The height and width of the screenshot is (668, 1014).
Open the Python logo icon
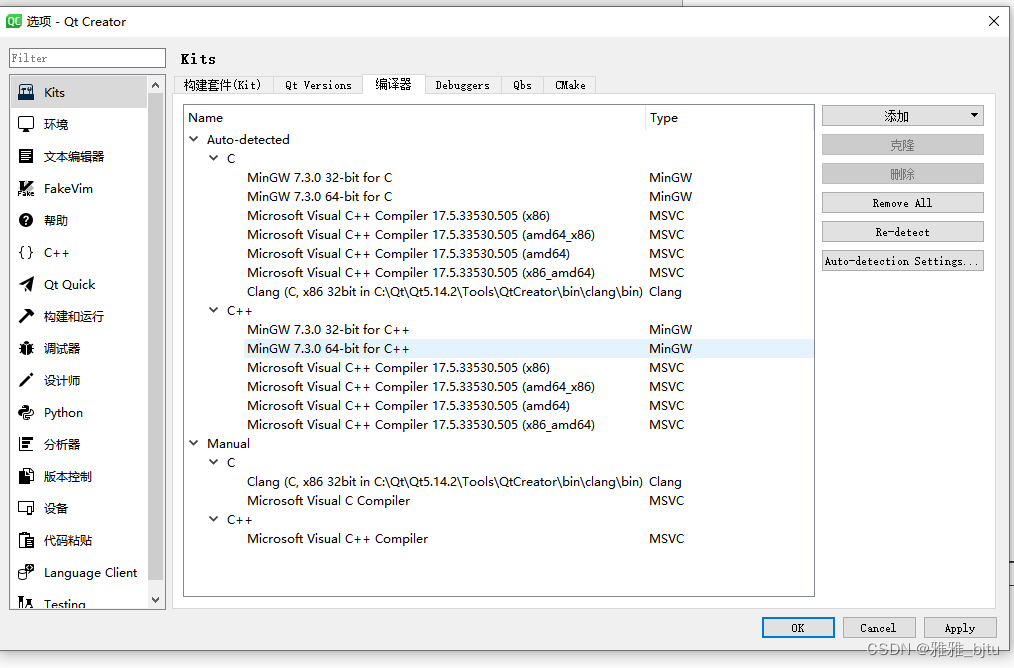[x=26, y=413]
